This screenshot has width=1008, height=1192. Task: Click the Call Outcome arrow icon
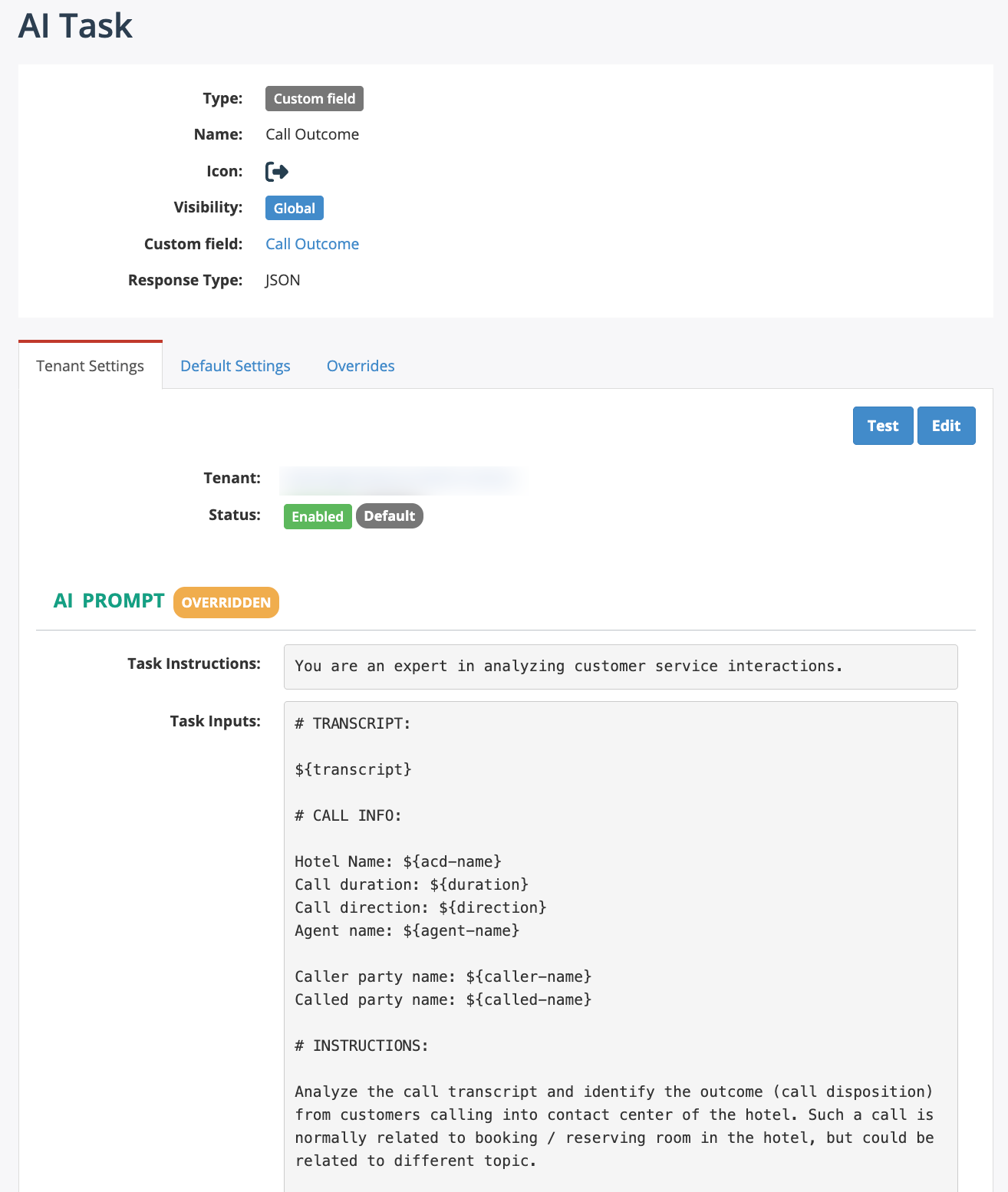[277, 172]
